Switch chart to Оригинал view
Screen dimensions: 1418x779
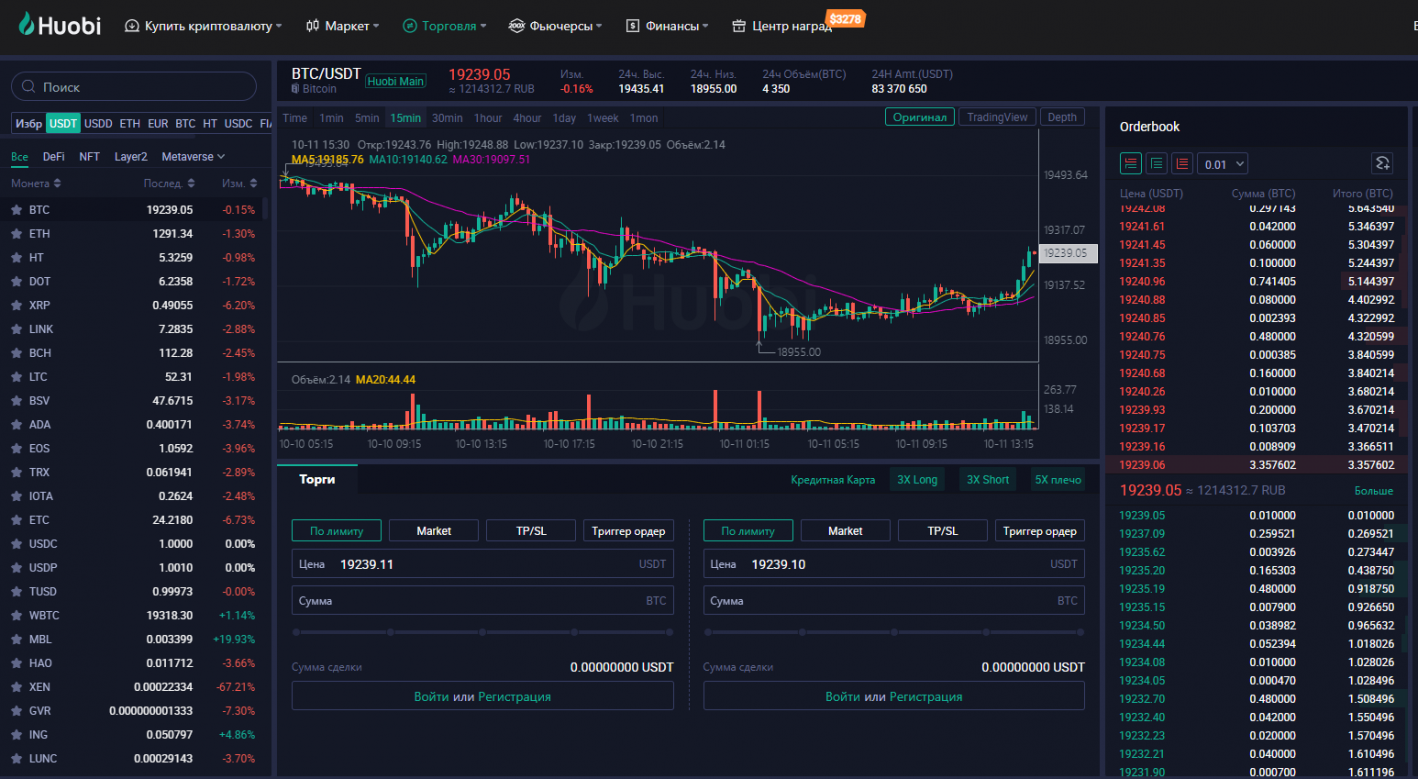point(920,117)
